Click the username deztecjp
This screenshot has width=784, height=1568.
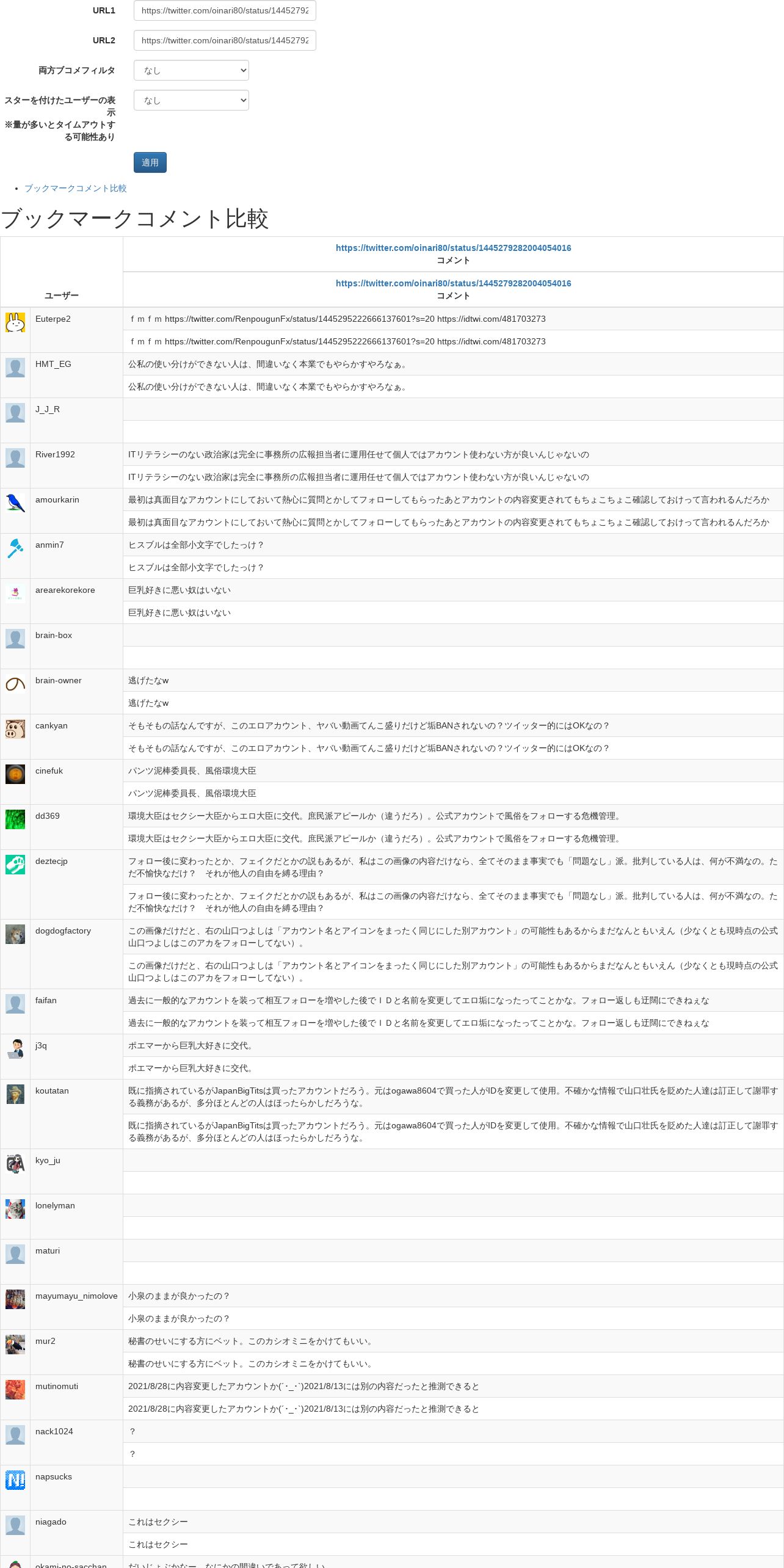(x=51, y=861)
